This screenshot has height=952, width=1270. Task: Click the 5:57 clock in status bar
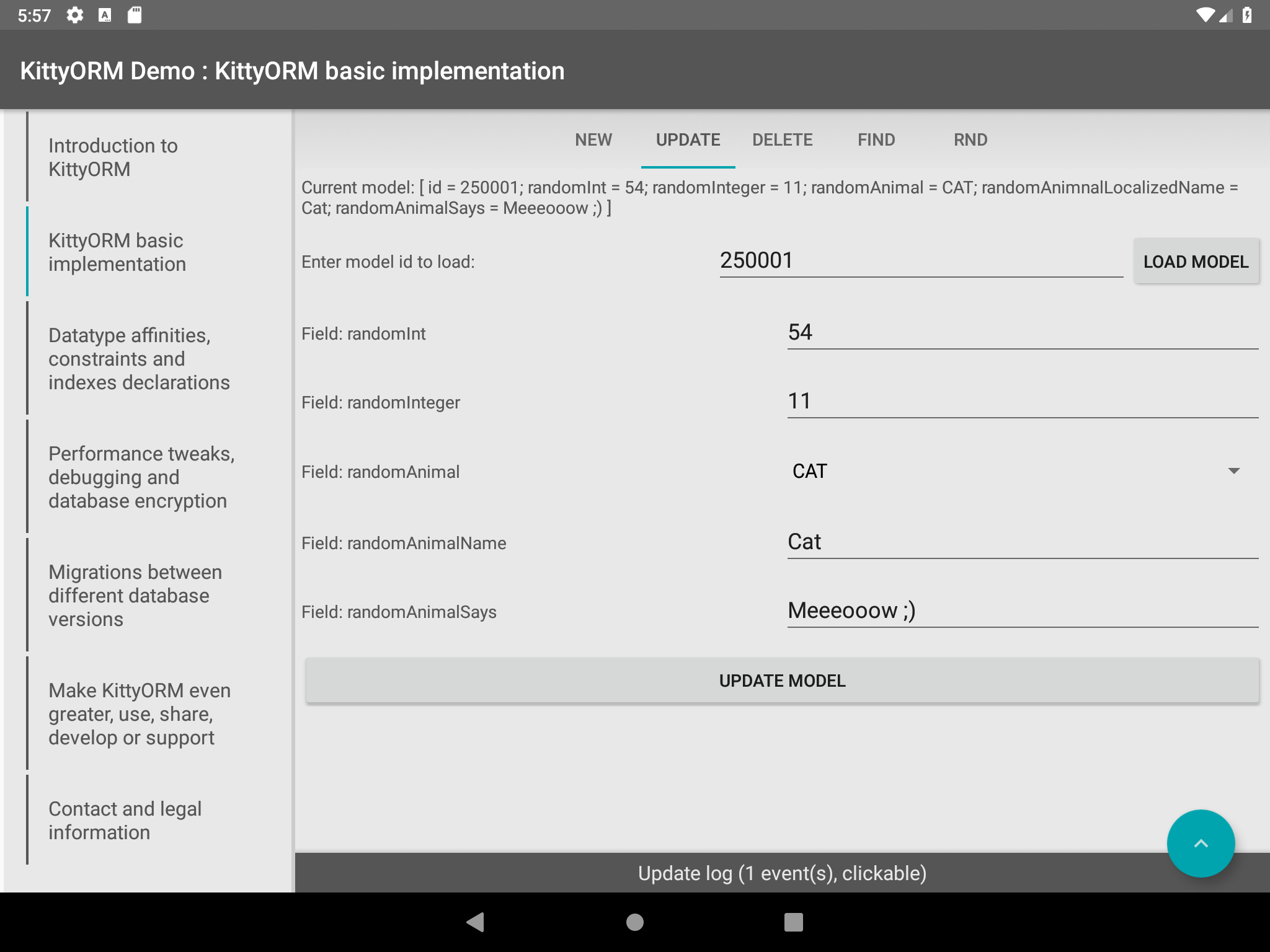[34, 15]
